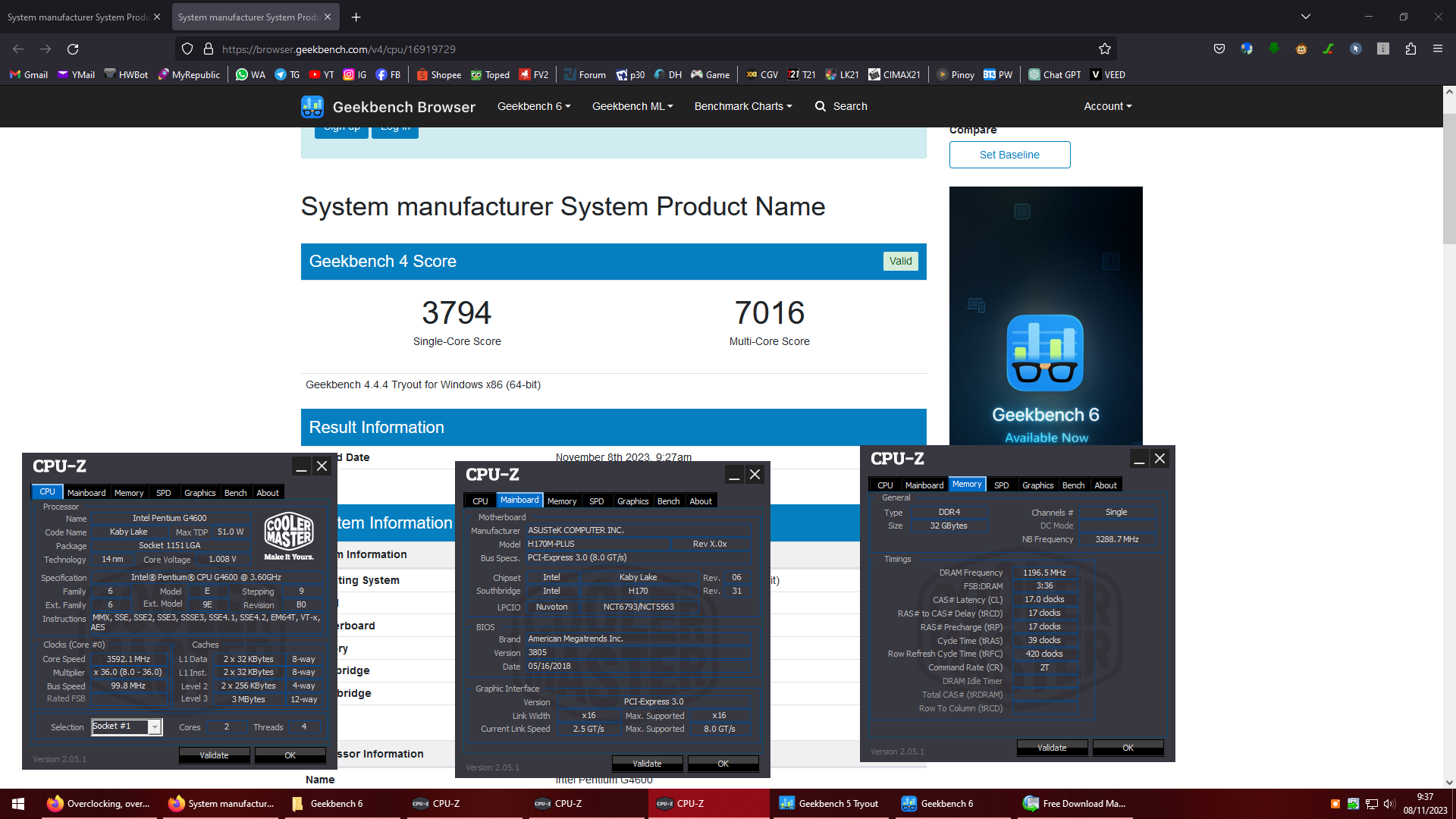The height and width of the screenshot is (819, 1456).
Task: Open the YMail bookmark
Action: (76, 75)
